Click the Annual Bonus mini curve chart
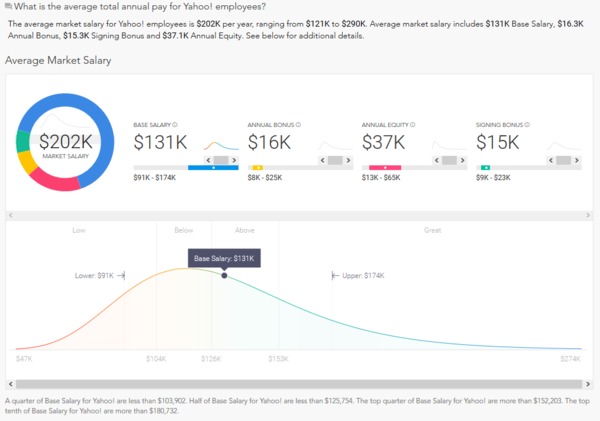Image resolution: width=600 pixels, height=421 pixels. pyautogui.click(x=335, y=145)
